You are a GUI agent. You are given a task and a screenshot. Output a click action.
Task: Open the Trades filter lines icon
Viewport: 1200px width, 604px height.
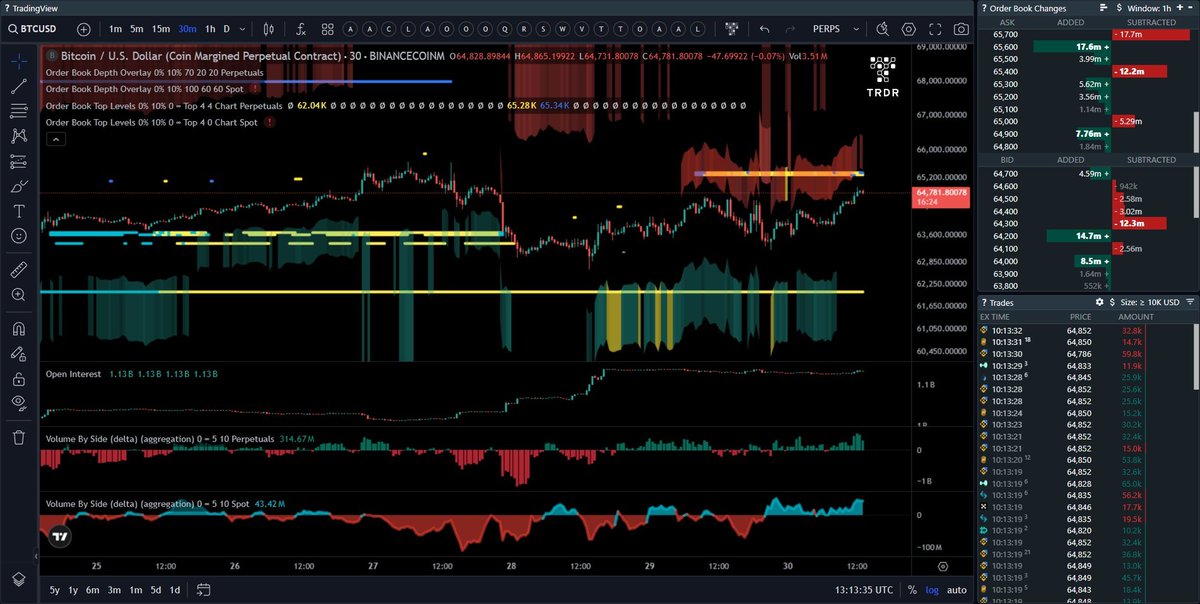coord(1190,301)
